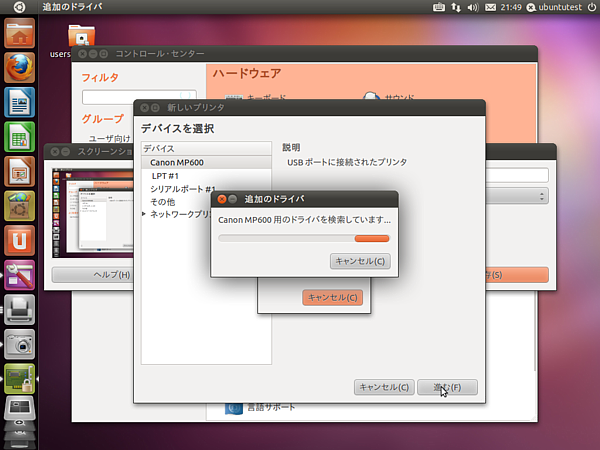
Task: Click the filter input in Control Center
Action: tap(139, 97)
